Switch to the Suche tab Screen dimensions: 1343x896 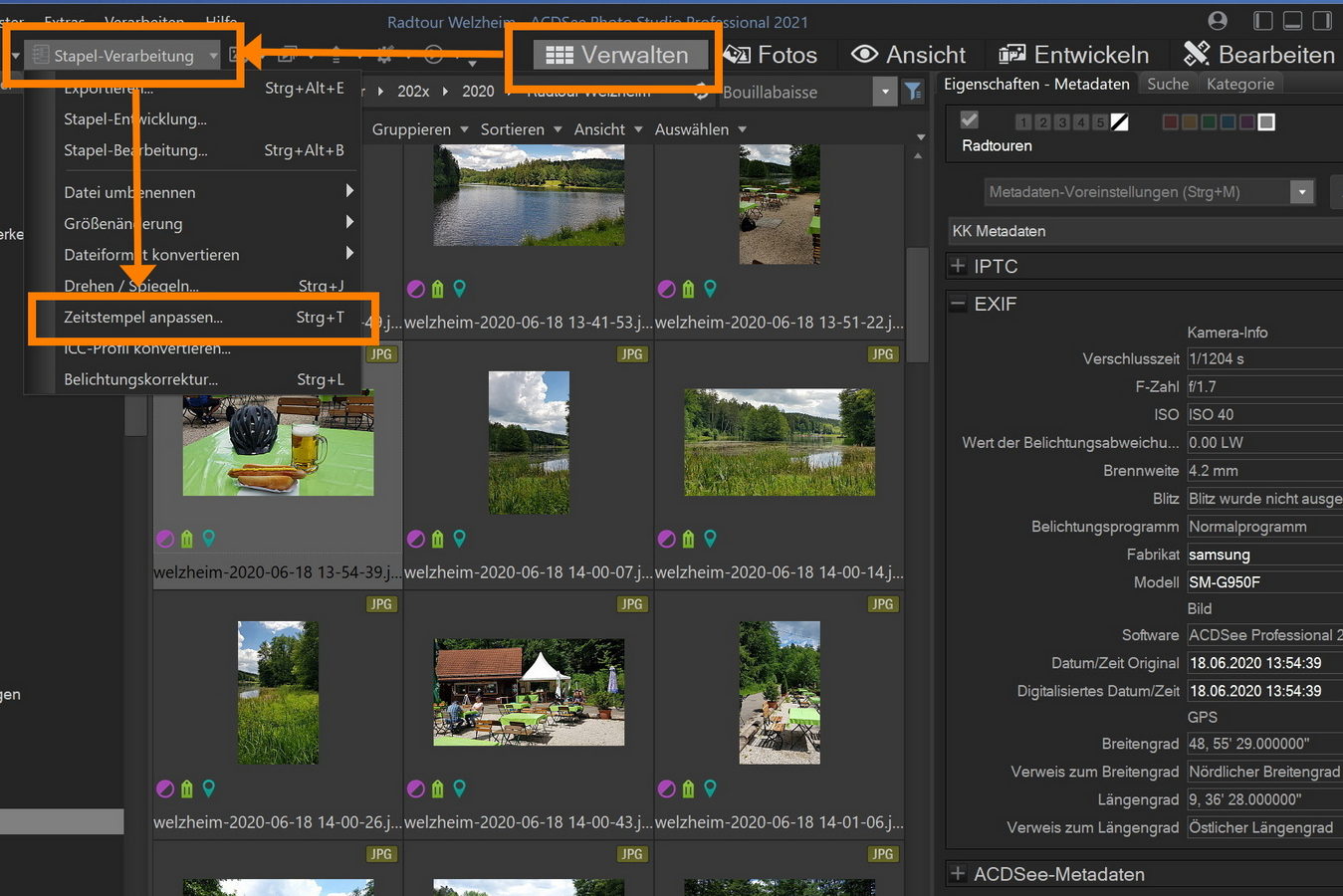coord(1168,85)
